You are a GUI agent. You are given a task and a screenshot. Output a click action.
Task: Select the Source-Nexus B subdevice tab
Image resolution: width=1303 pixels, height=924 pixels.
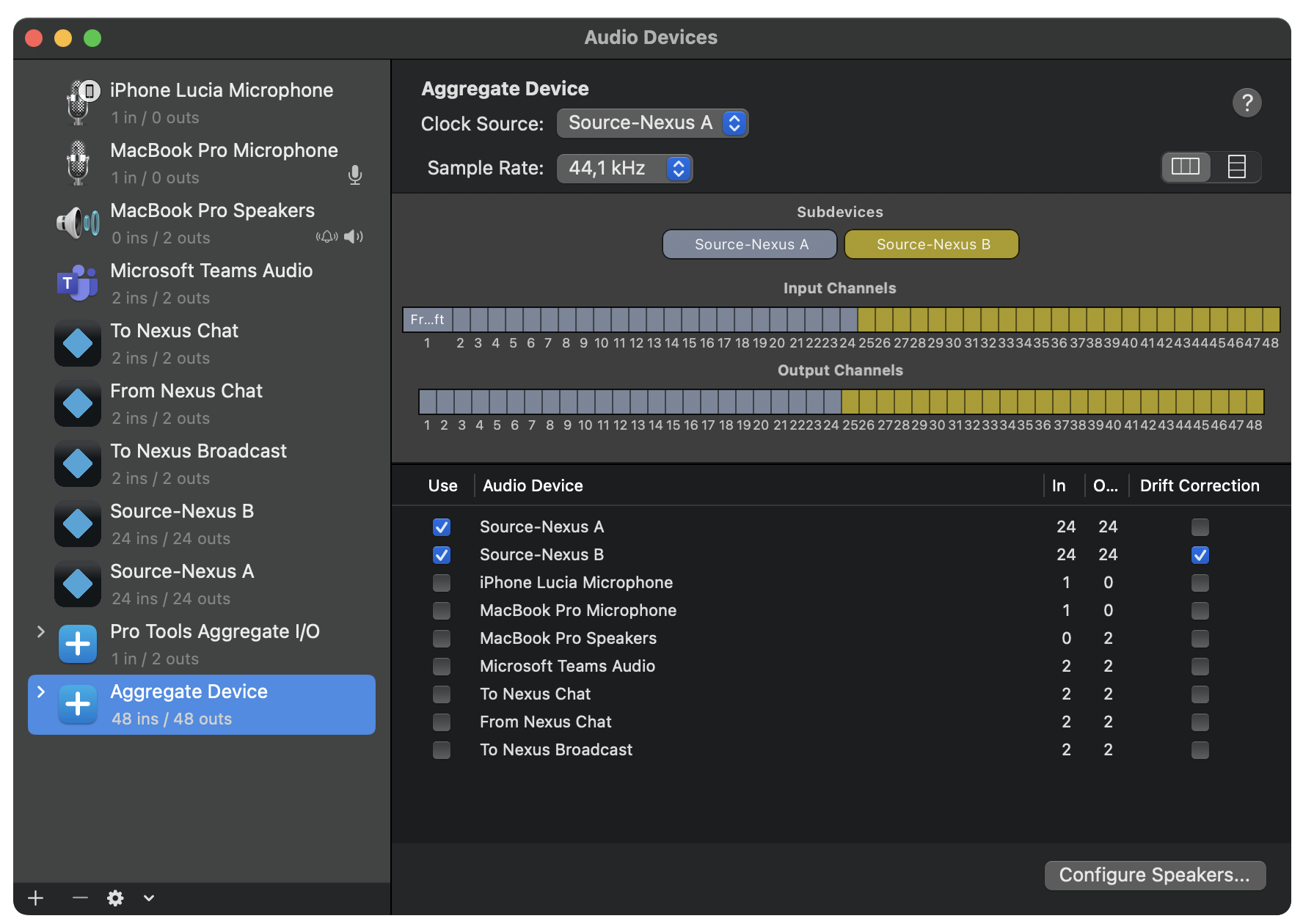[931, 244]
